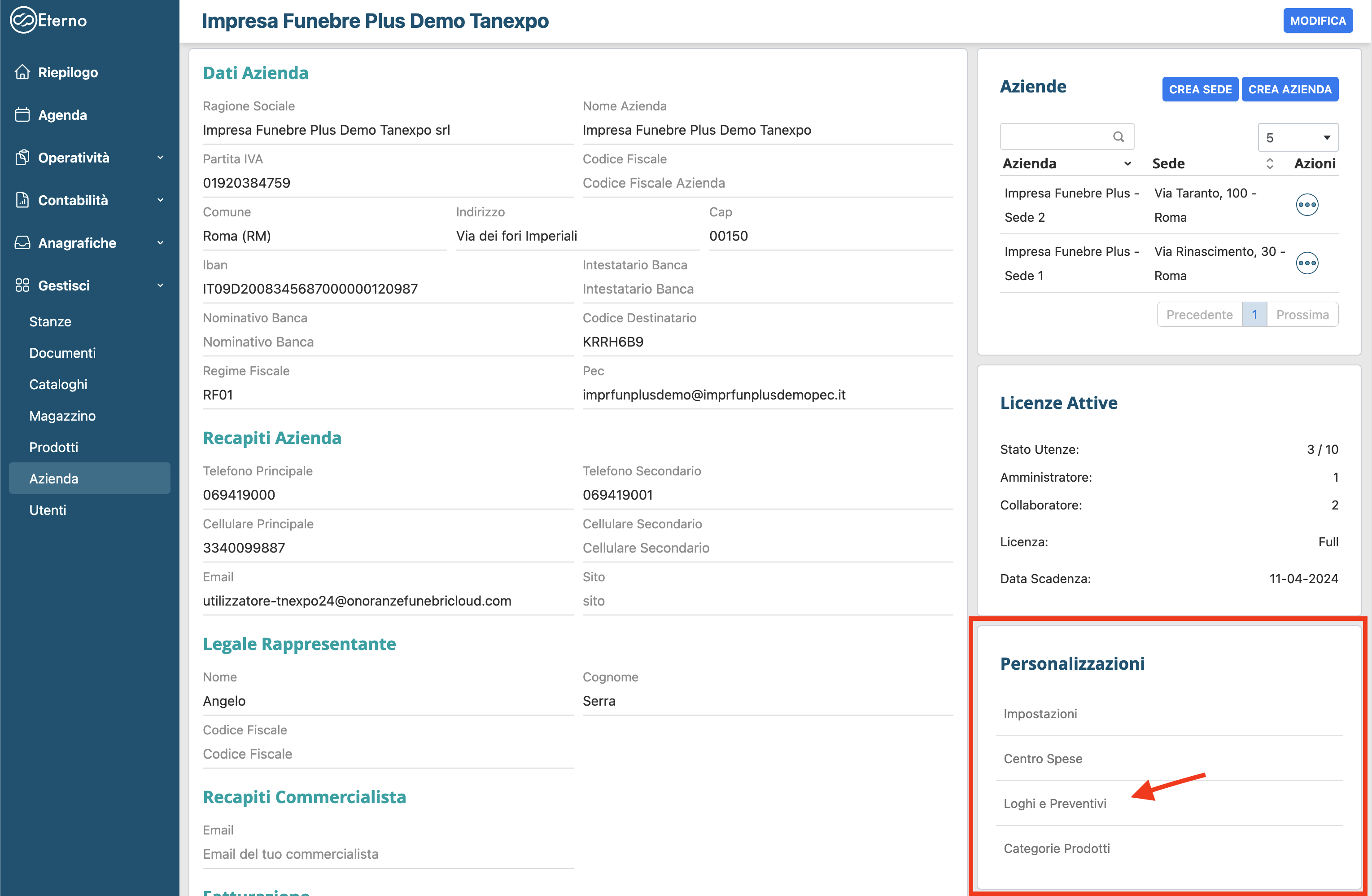Image resolution: width=1372 pixels, height=896 pixels.
Task: Open Magazzino from the sidebar
Action: click(62, 416)
